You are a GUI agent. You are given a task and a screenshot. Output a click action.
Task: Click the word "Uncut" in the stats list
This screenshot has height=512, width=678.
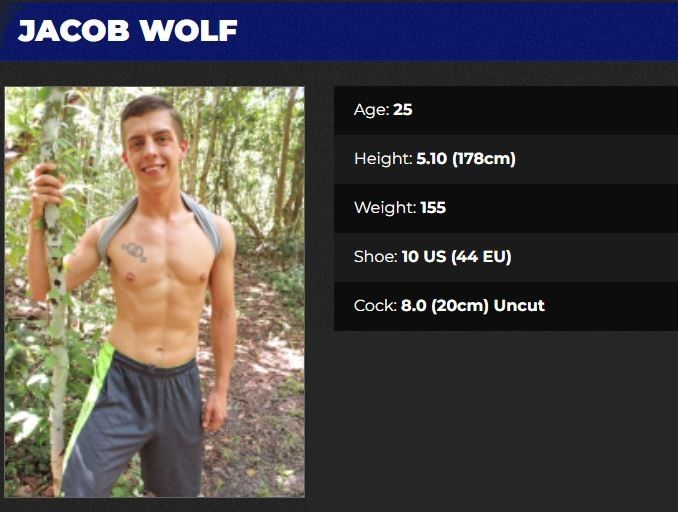pos(519,305)
